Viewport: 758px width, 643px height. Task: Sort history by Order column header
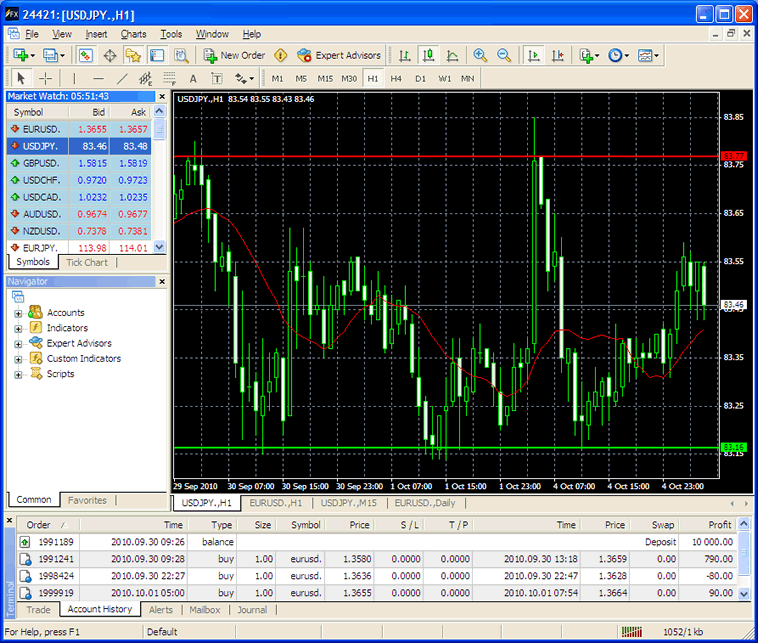47,525
